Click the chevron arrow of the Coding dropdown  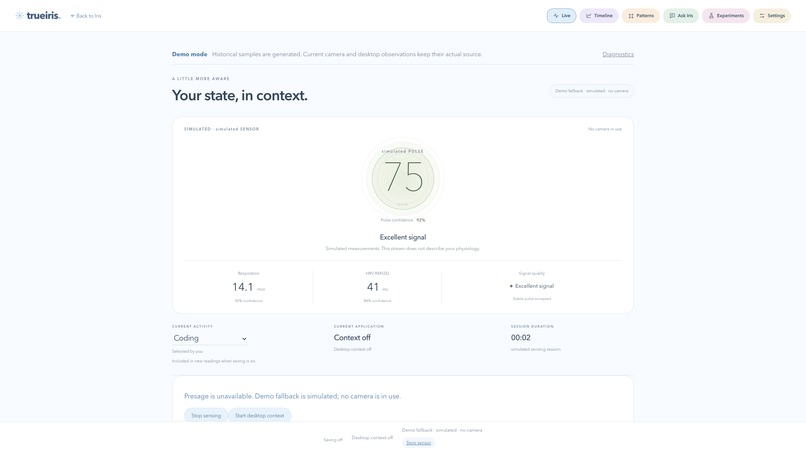pos(244,339)
